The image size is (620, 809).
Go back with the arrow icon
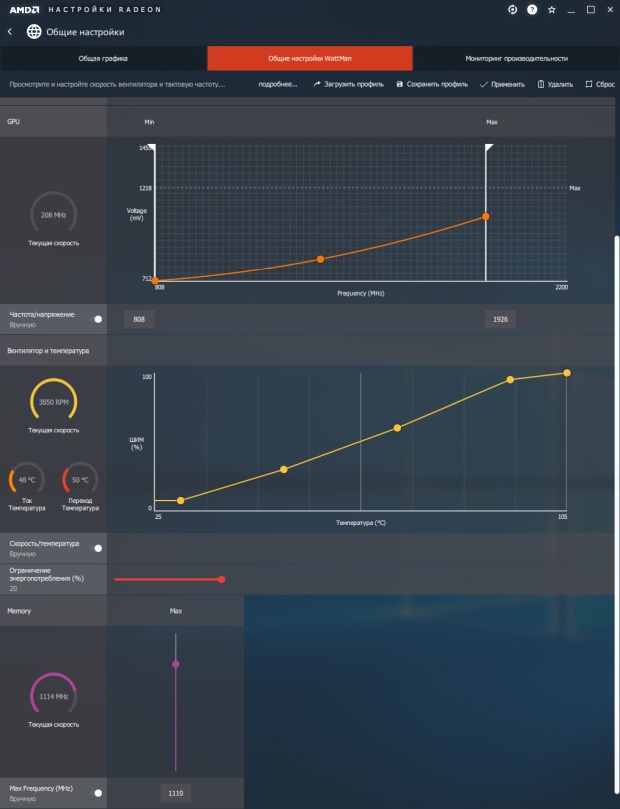coord(10,31)
